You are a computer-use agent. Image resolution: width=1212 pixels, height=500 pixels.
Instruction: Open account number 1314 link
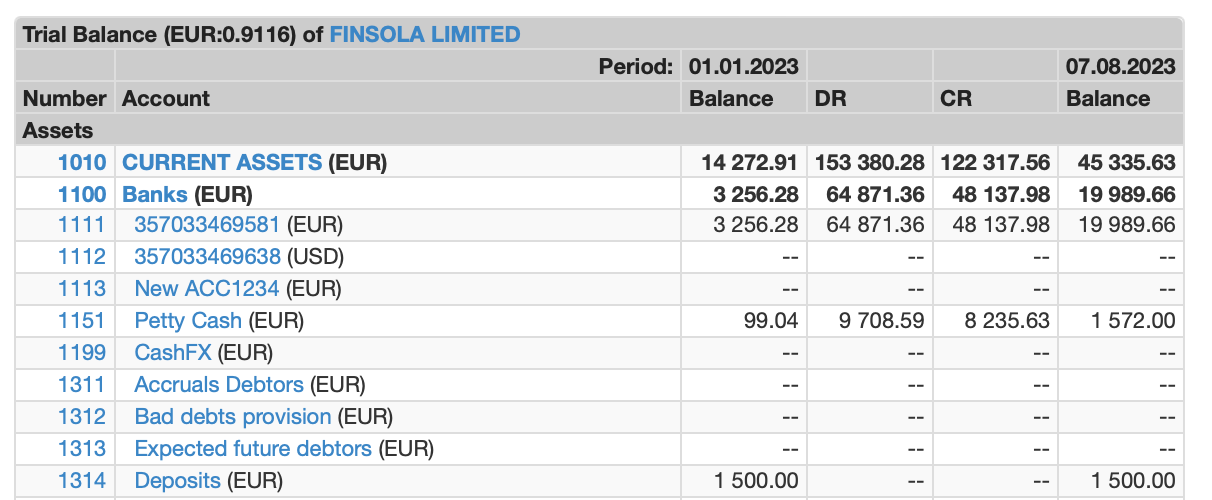[82, 481]
